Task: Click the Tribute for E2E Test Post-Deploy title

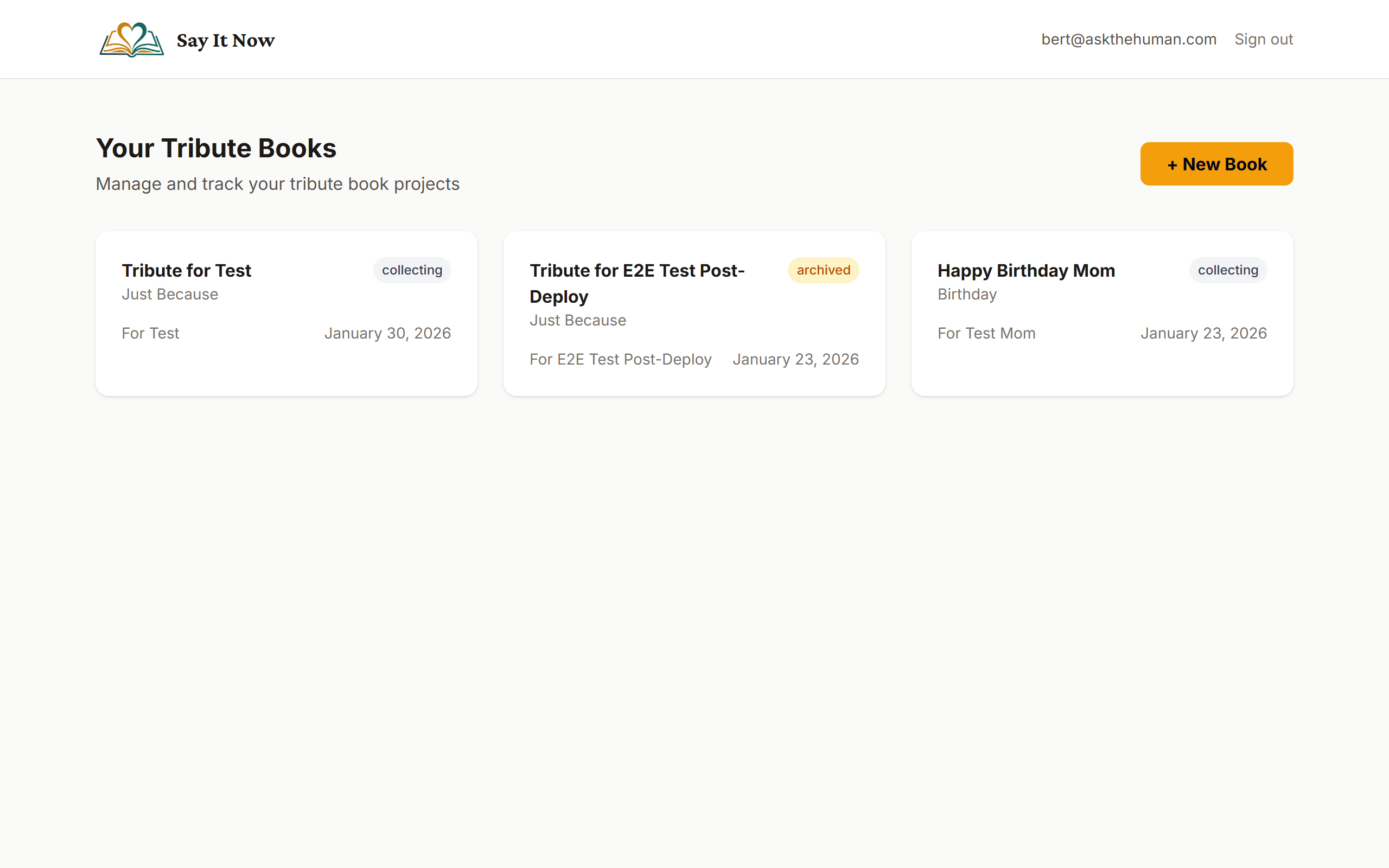Action: [x=637, y=283]
